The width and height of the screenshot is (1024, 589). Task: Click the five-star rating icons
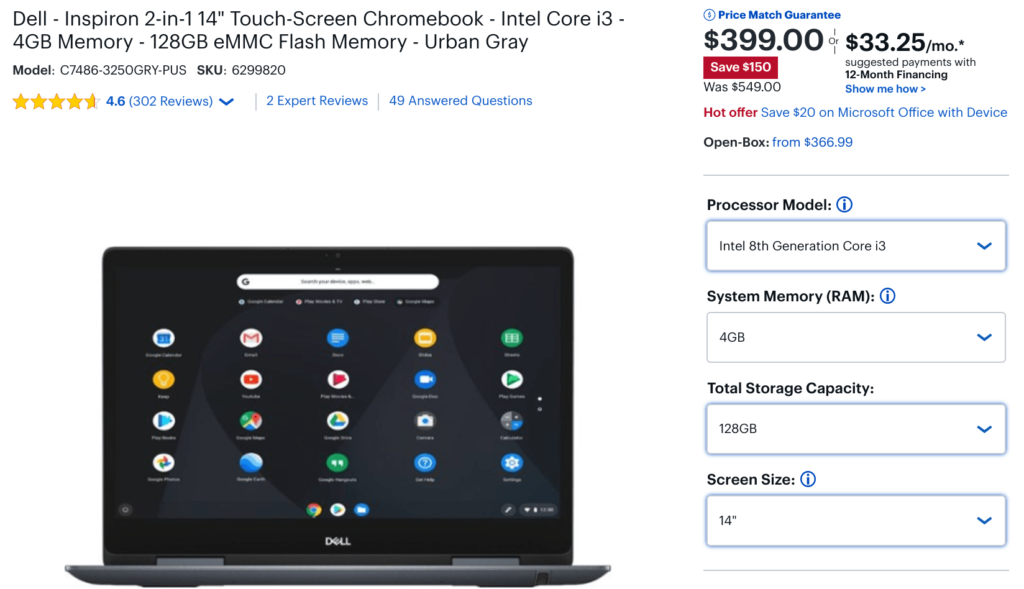56,101
